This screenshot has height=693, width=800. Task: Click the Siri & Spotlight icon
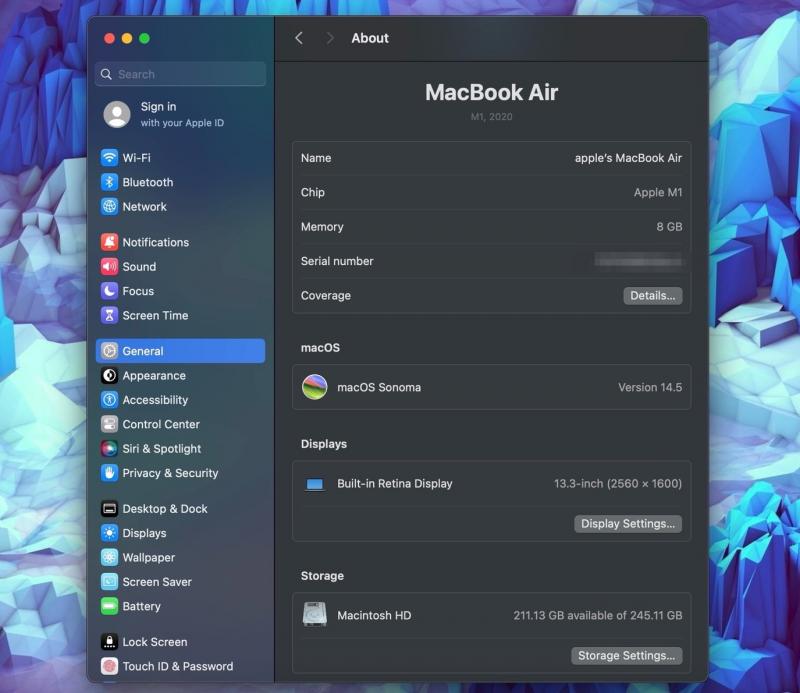coord(109,449)
